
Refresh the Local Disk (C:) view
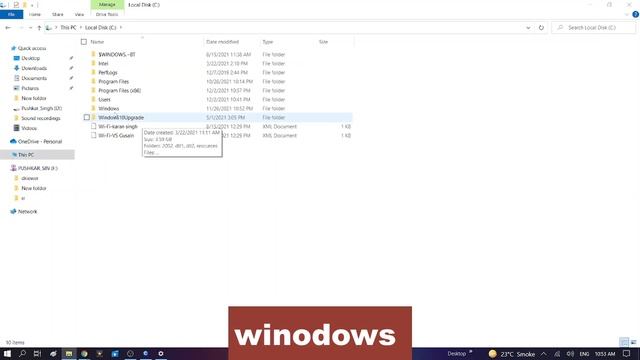[541, 28]
